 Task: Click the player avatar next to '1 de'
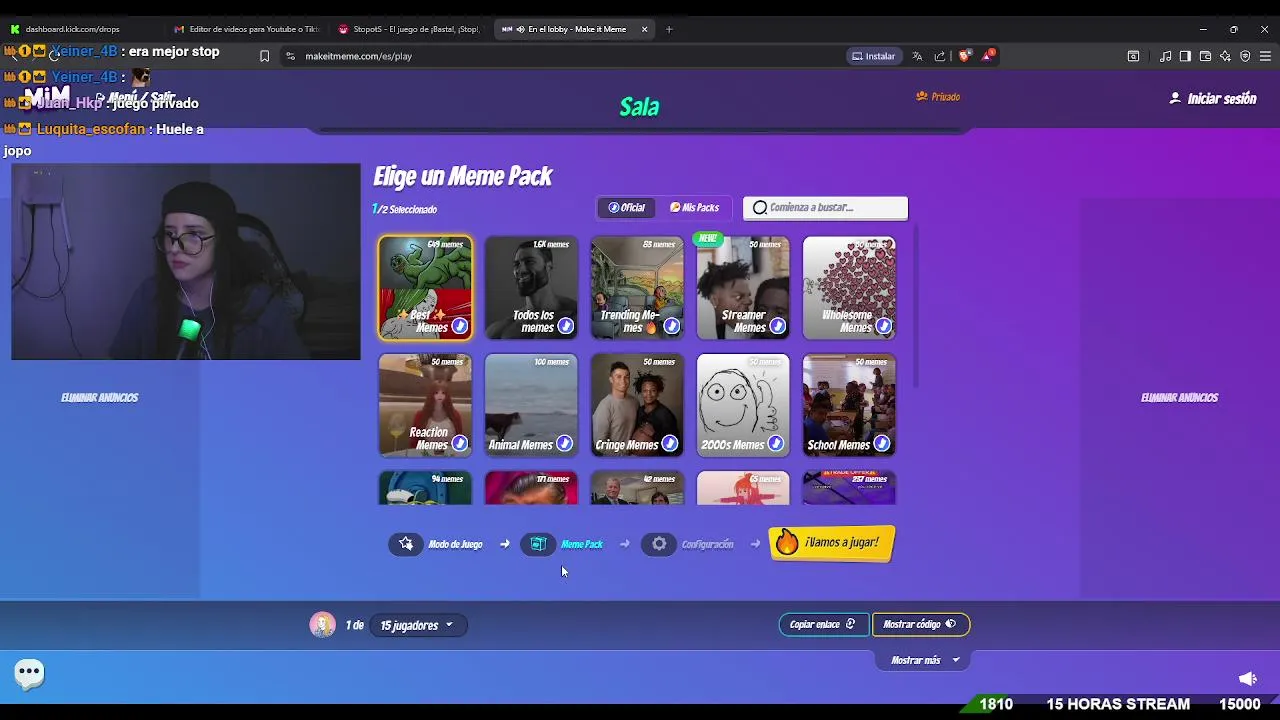click(x=322, y=625)
